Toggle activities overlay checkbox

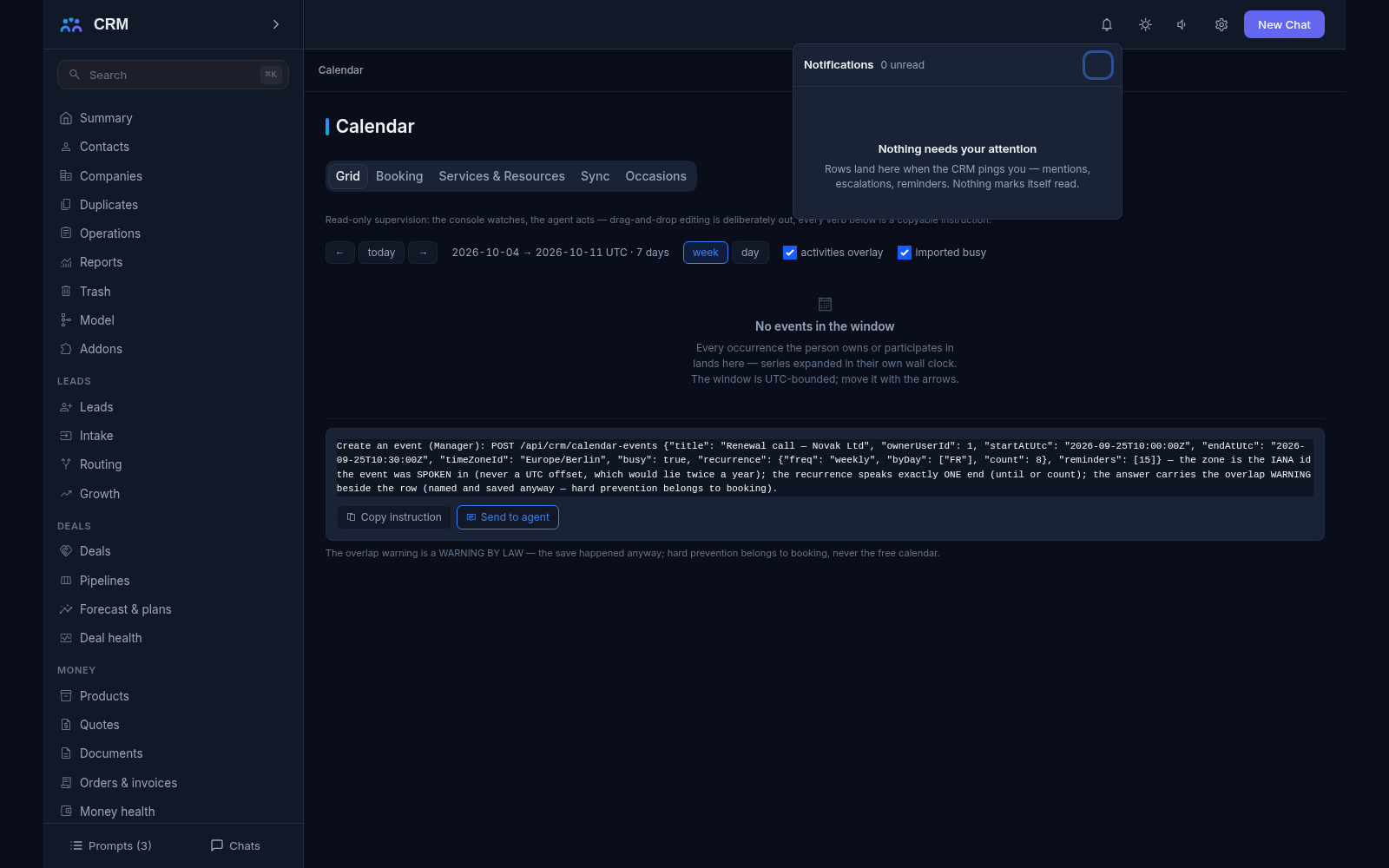tap(790, 253)
